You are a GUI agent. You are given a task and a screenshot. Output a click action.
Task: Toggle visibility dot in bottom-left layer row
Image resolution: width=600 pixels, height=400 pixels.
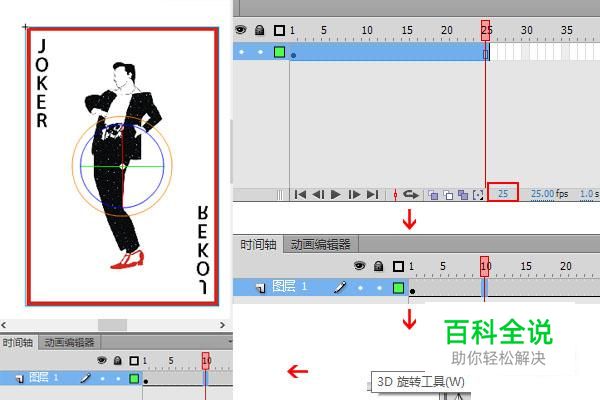coord(102,379)
